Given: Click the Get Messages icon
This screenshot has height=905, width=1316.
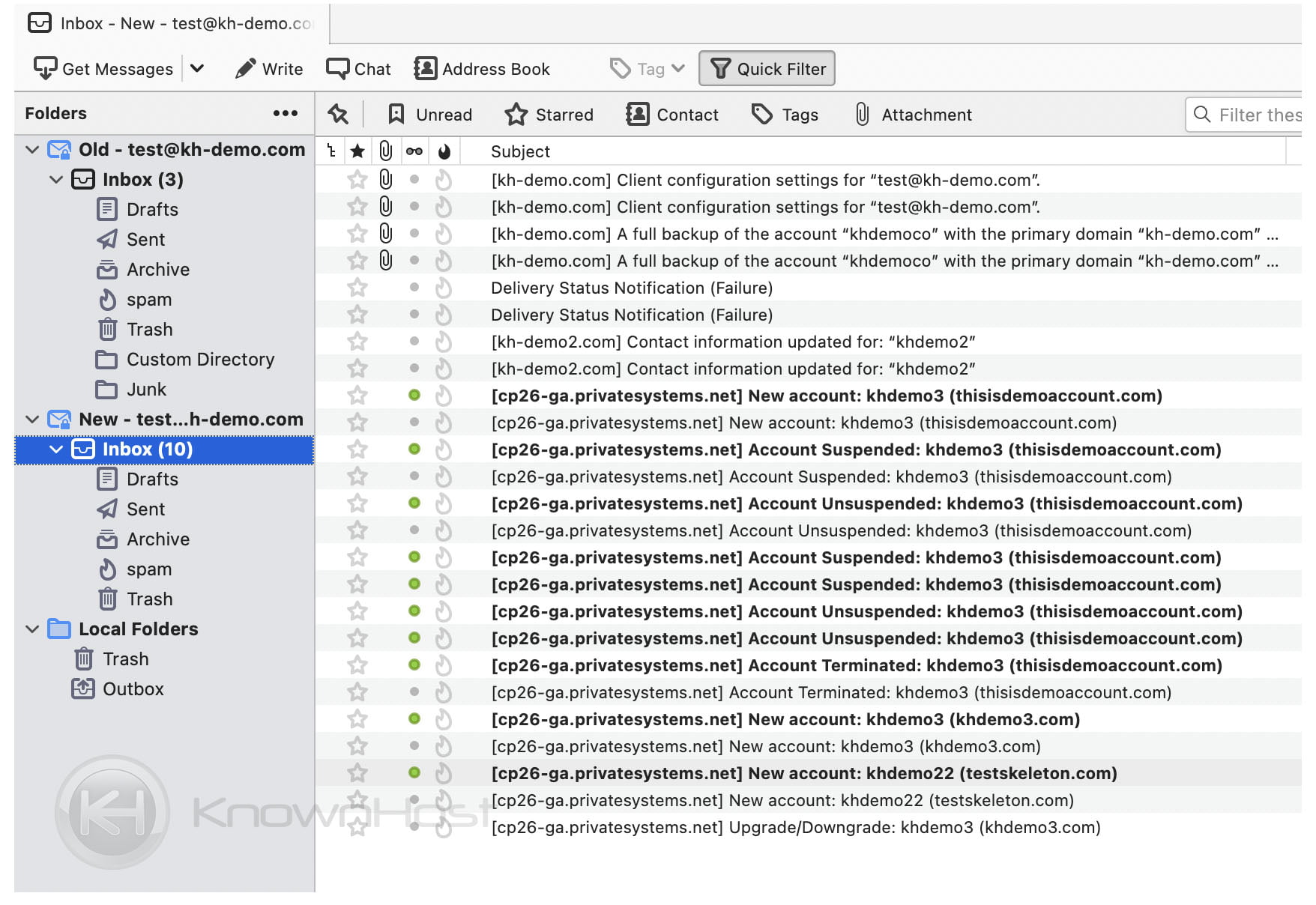Looking at the screenshot, I should click(x=46, y=68).
